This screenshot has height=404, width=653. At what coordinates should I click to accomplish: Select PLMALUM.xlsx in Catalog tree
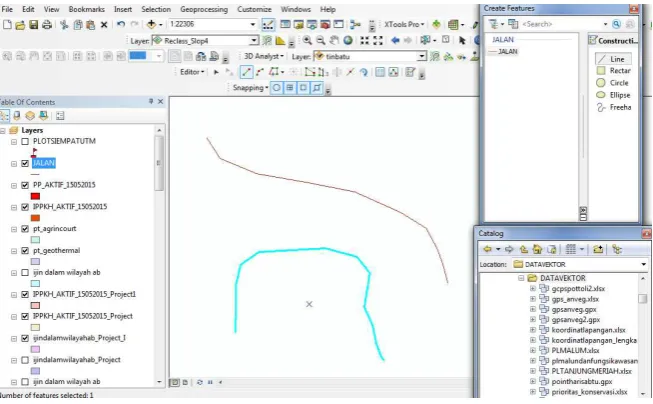coord(575,350)
